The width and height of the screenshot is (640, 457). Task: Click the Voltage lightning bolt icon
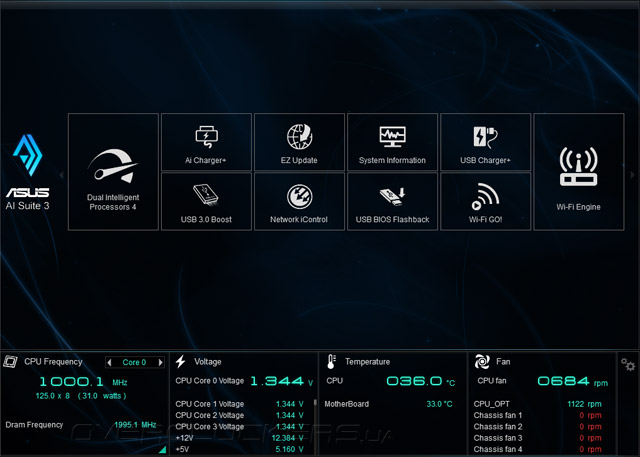tap(180, 362)
